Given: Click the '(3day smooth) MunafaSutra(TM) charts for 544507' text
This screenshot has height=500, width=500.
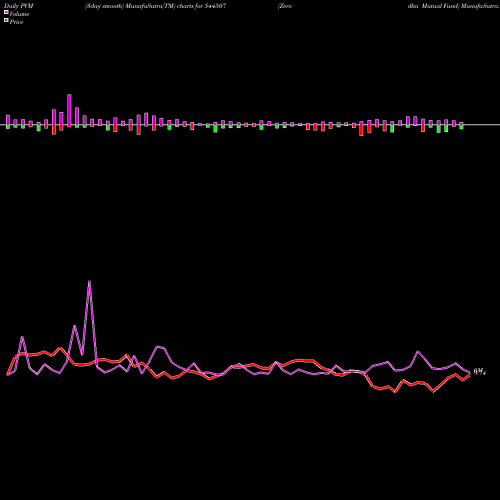Looking at the screenshot, I should tap(156, 6).
